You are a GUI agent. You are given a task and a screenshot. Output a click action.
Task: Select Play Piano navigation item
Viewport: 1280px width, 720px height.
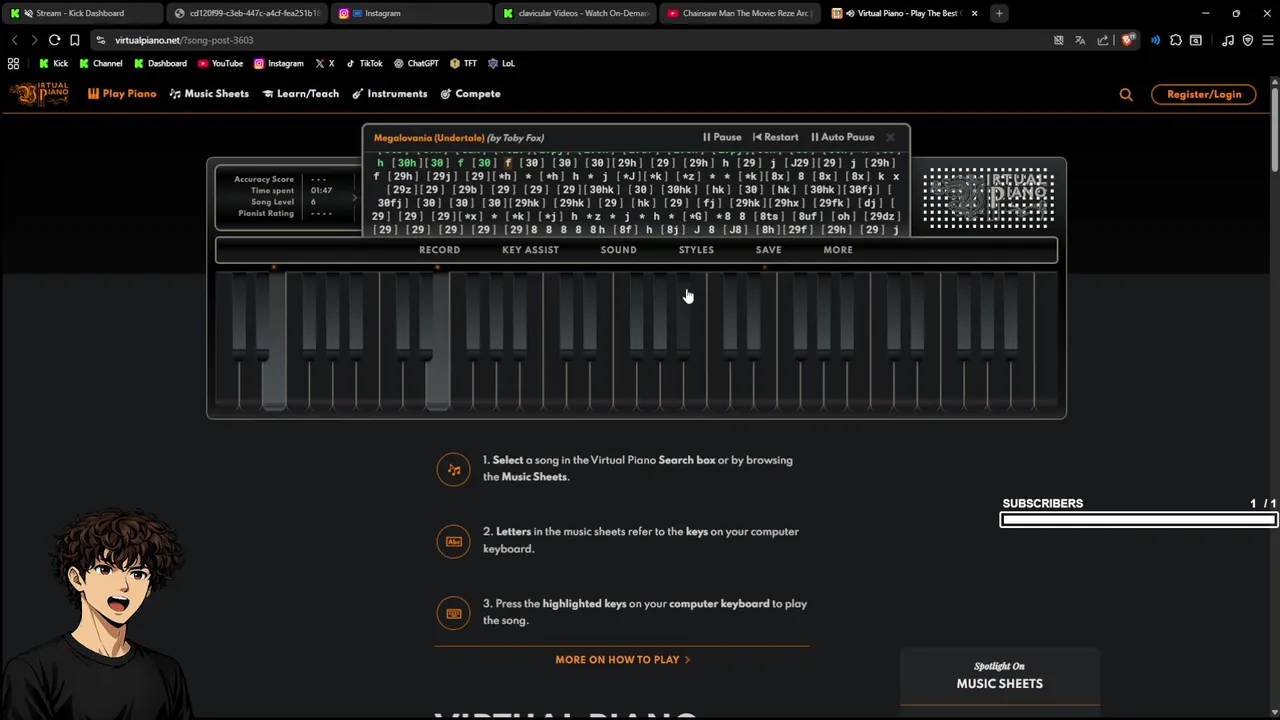(122, 94)
